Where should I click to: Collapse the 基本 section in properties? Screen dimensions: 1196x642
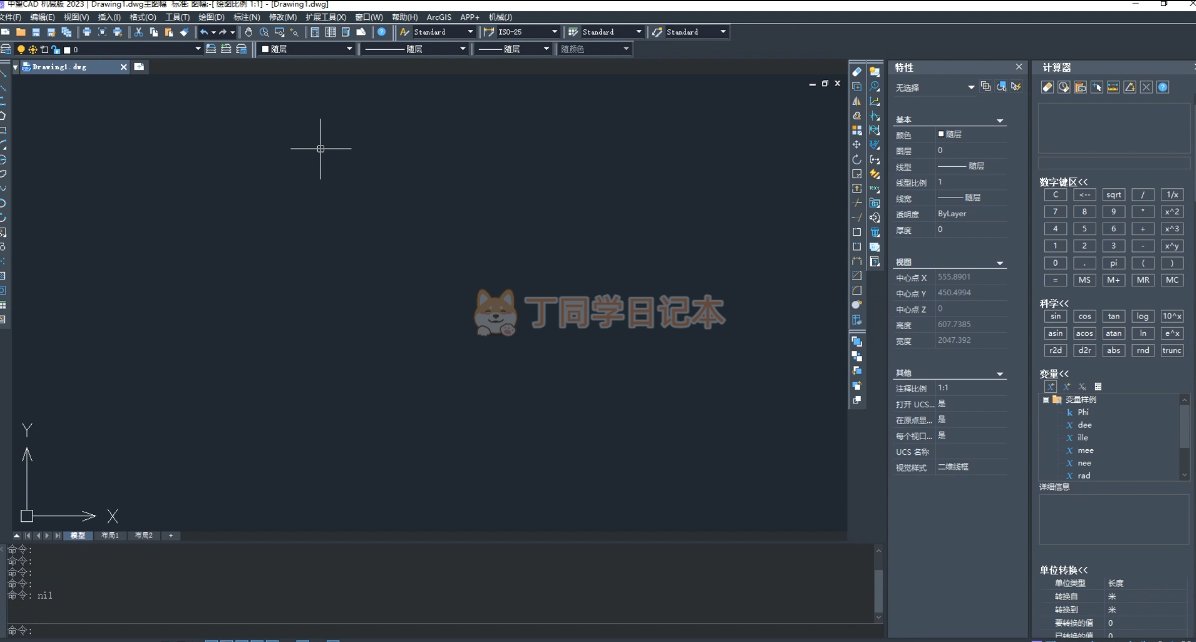[1000, 120]
